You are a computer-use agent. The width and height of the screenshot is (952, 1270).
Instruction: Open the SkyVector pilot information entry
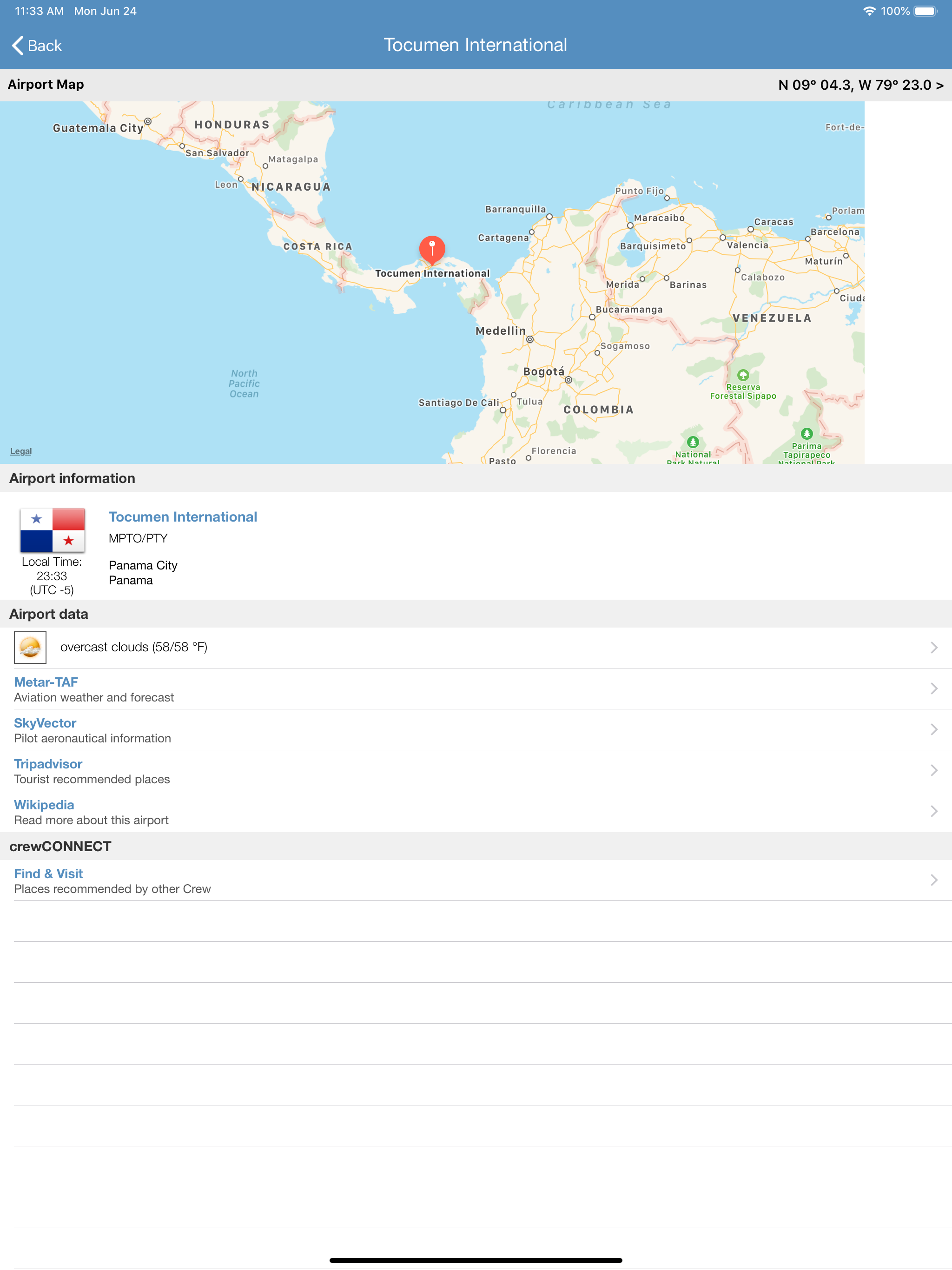tap(46, 723)
